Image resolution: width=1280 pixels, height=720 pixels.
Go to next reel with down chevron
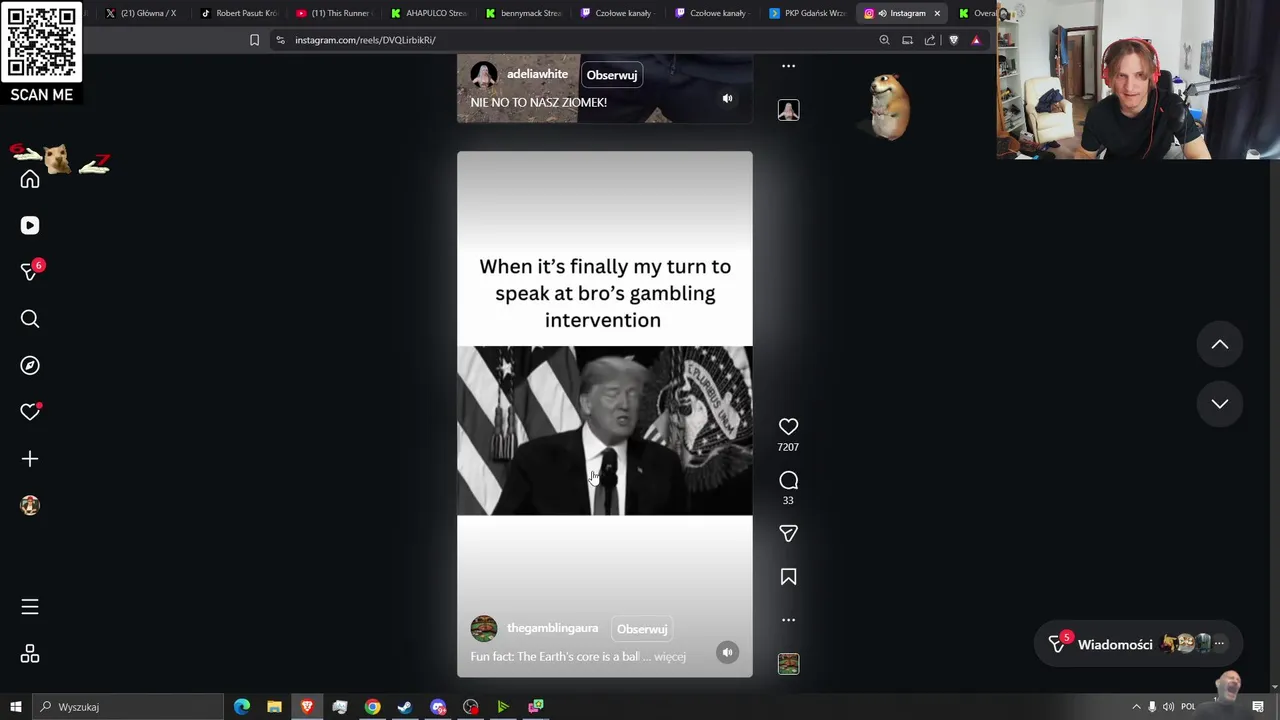[x=1220, y=404]
